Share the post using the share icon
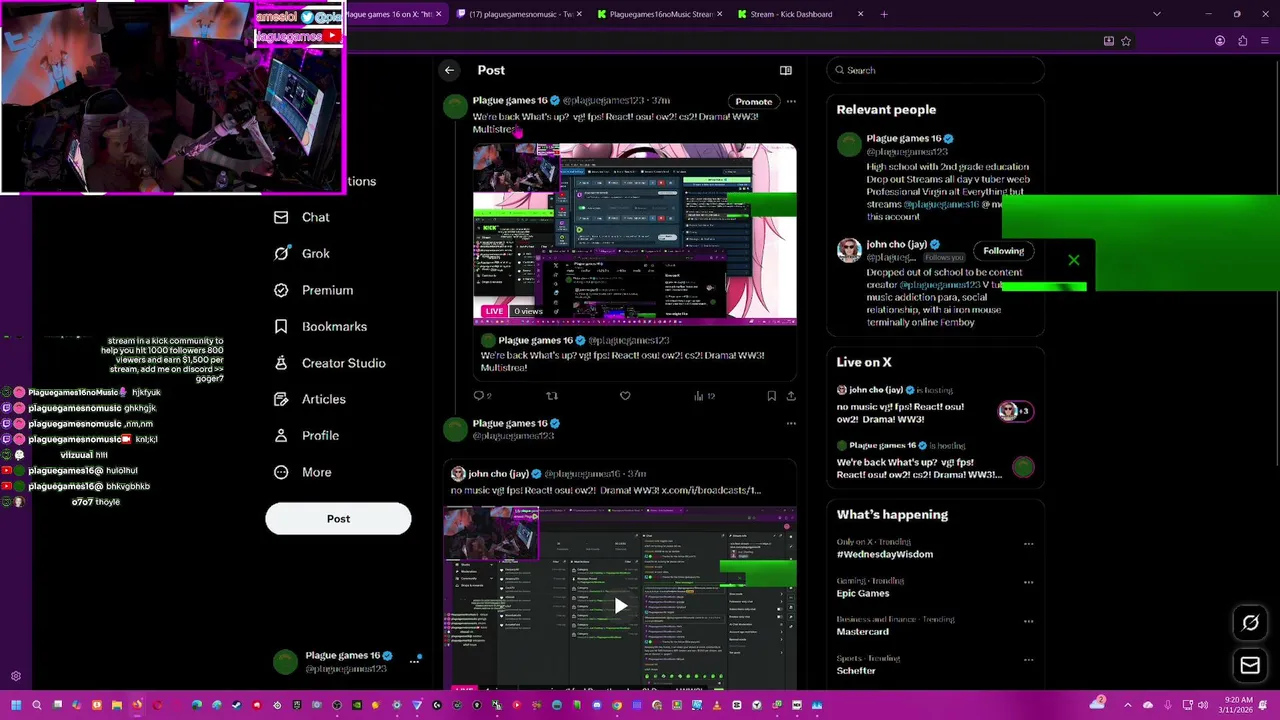 point(791,396)
